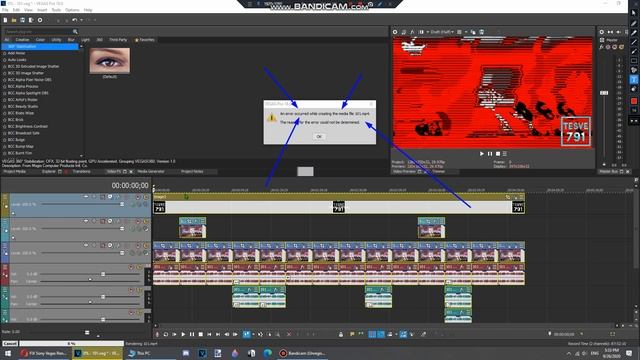Expand the first video track's bottom-left arrow
The width and height of the screenshot is (640, 360).
pyautogui.click(x=13, y=213)
